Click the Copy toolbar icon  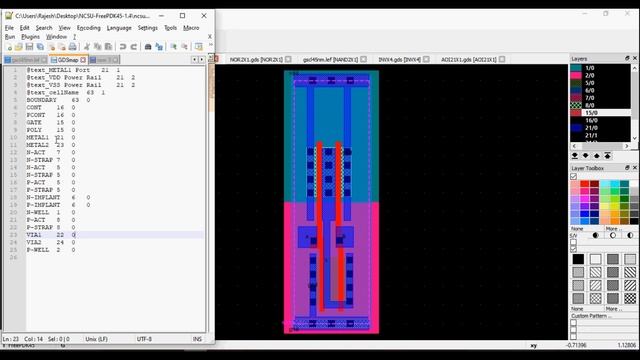click(x=98, y=47)
